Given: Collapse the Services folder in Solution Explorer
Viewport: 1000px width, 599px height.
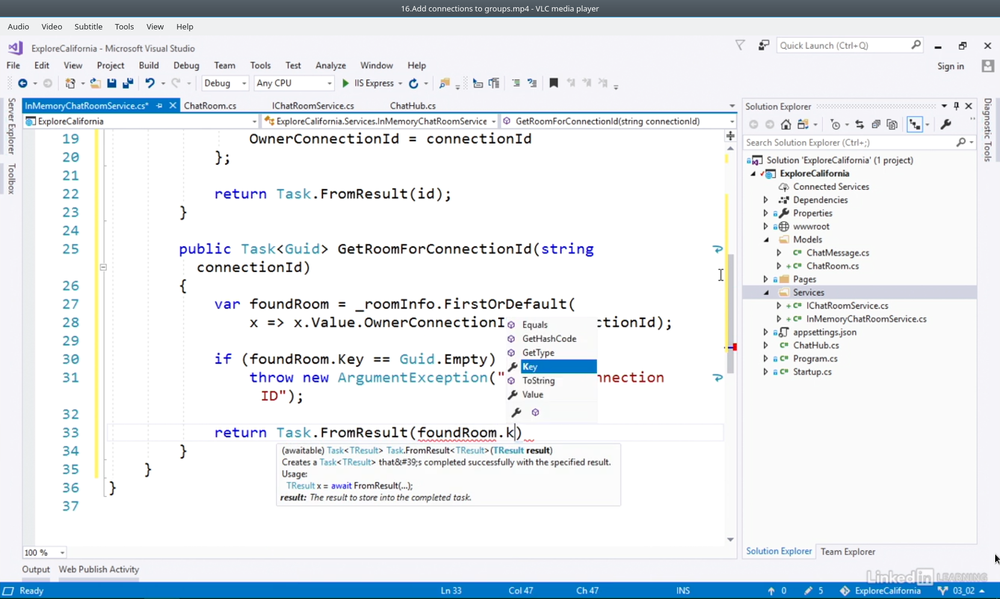Looking at the screenshot, I should [766, 293].
